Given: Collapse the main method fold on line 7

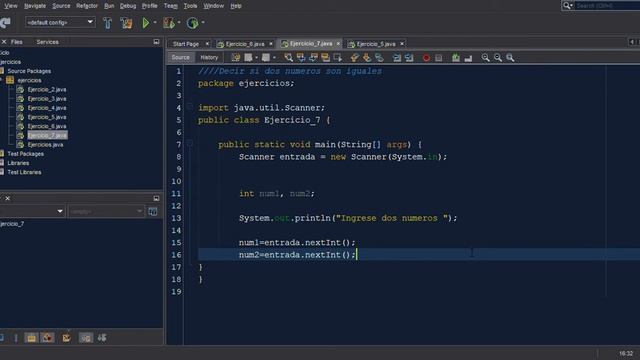Looking at the screenshot, I should pos(190,143).
